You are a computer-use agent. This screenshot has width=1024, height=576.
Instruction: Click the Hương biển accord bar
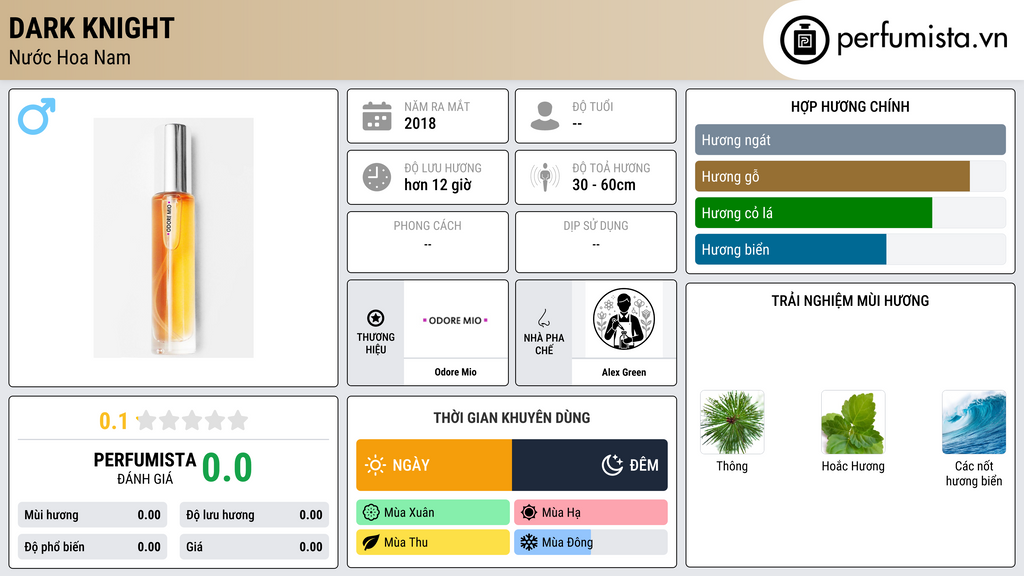[850, 249]
